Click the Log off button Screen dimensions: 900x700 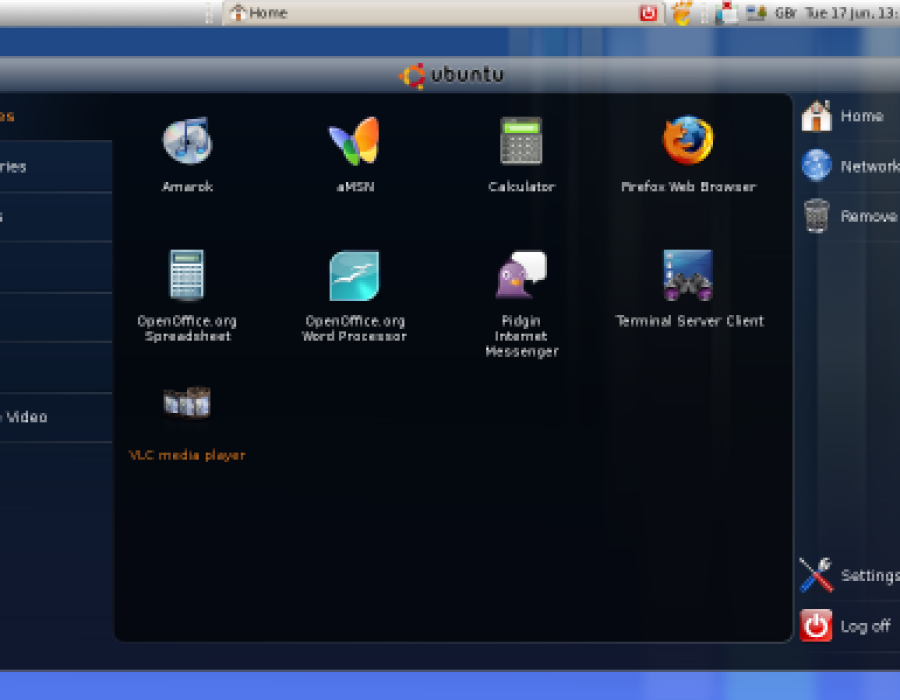[845, 625]
